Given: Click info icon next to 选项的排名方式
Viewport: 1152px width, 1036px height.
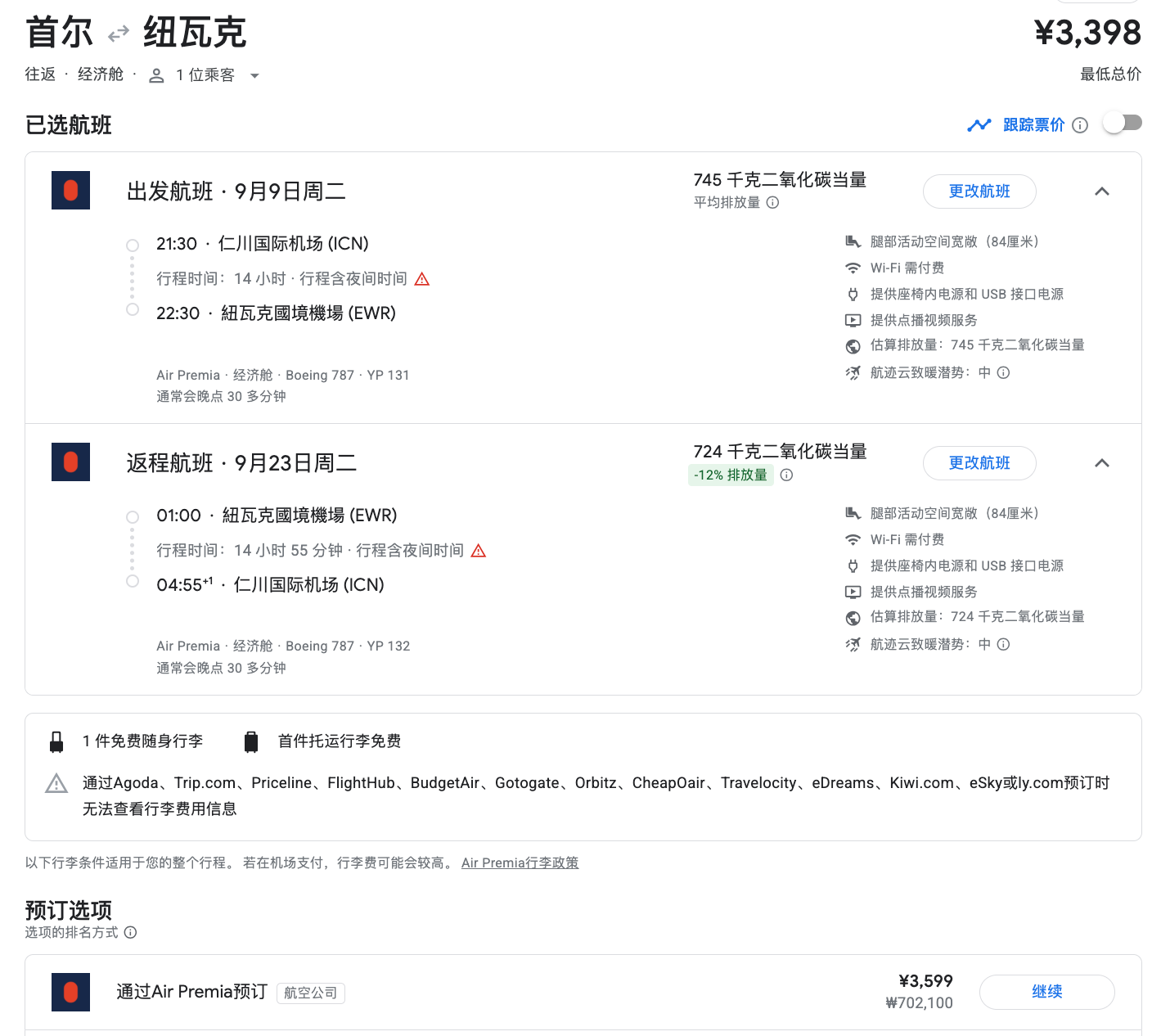Looking at the screenshot, I should (x=130, y=933).
